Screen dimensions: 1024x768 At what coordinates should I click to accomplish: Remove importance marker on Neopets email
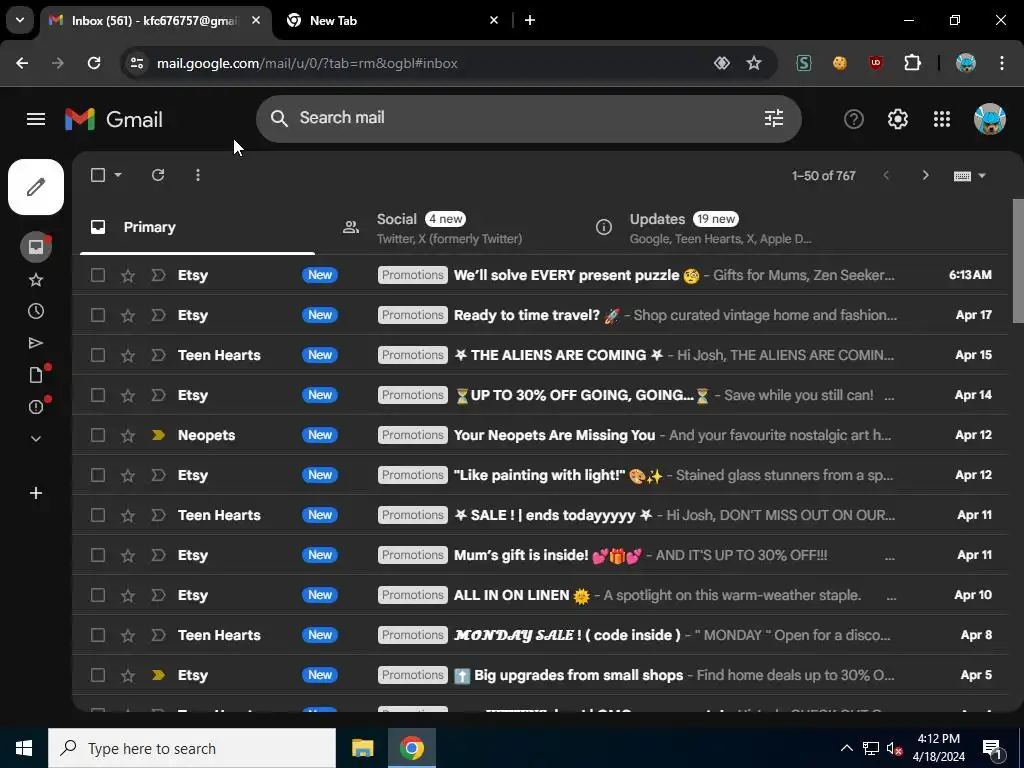tap(158, 436)
